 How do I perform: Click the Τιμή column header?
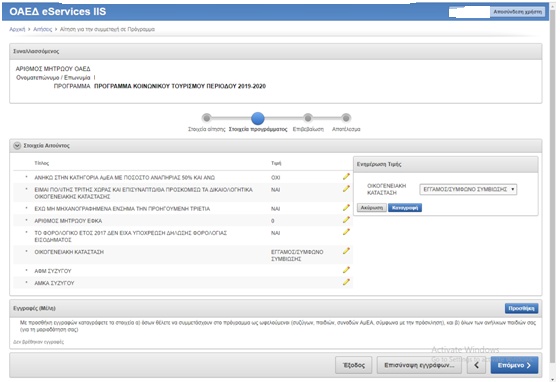click(x=276, y=163)
